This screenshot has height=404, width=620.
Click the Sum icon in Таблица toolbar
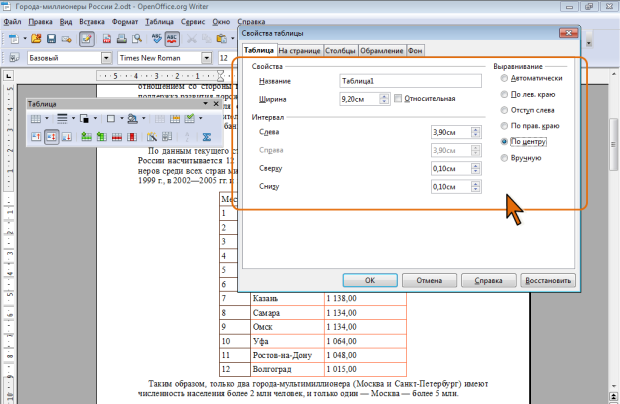pos(207,137)
